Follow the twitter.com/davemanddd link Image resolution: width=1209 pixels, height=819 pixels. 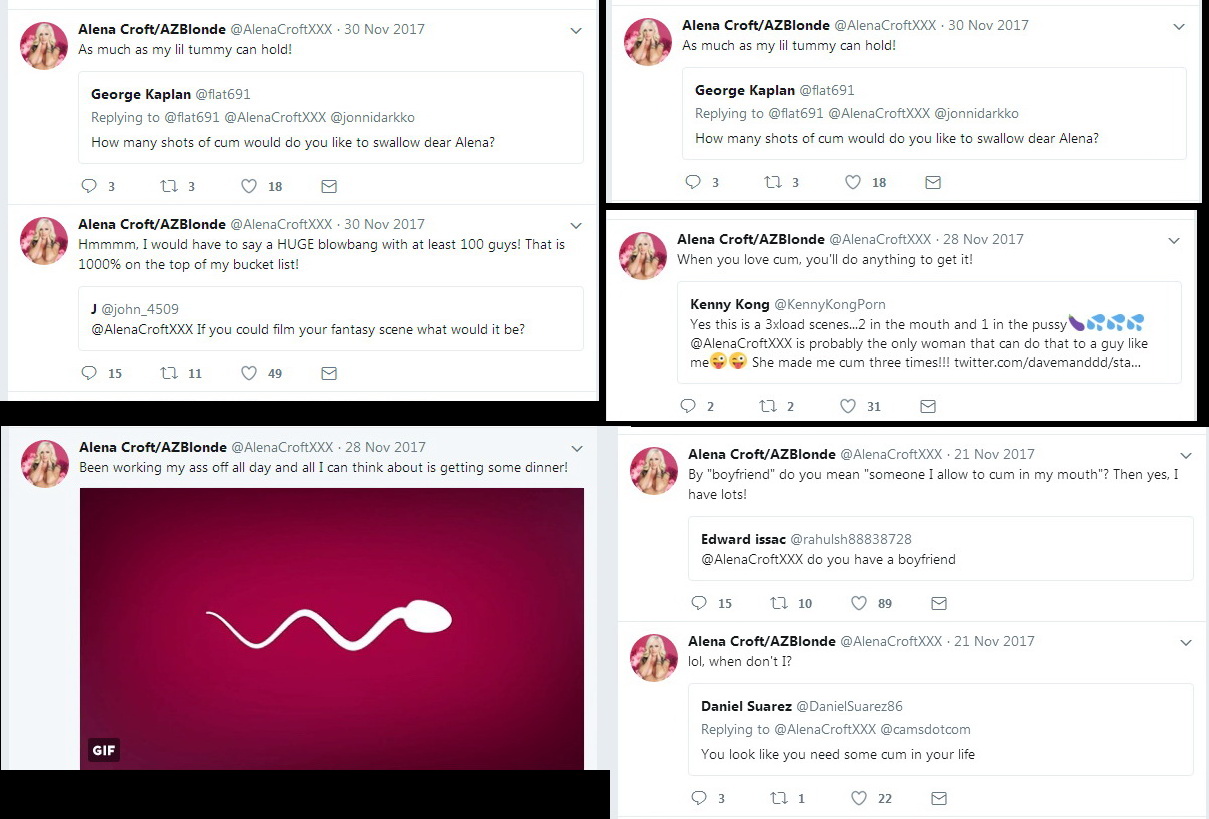tap(1047, 362)
